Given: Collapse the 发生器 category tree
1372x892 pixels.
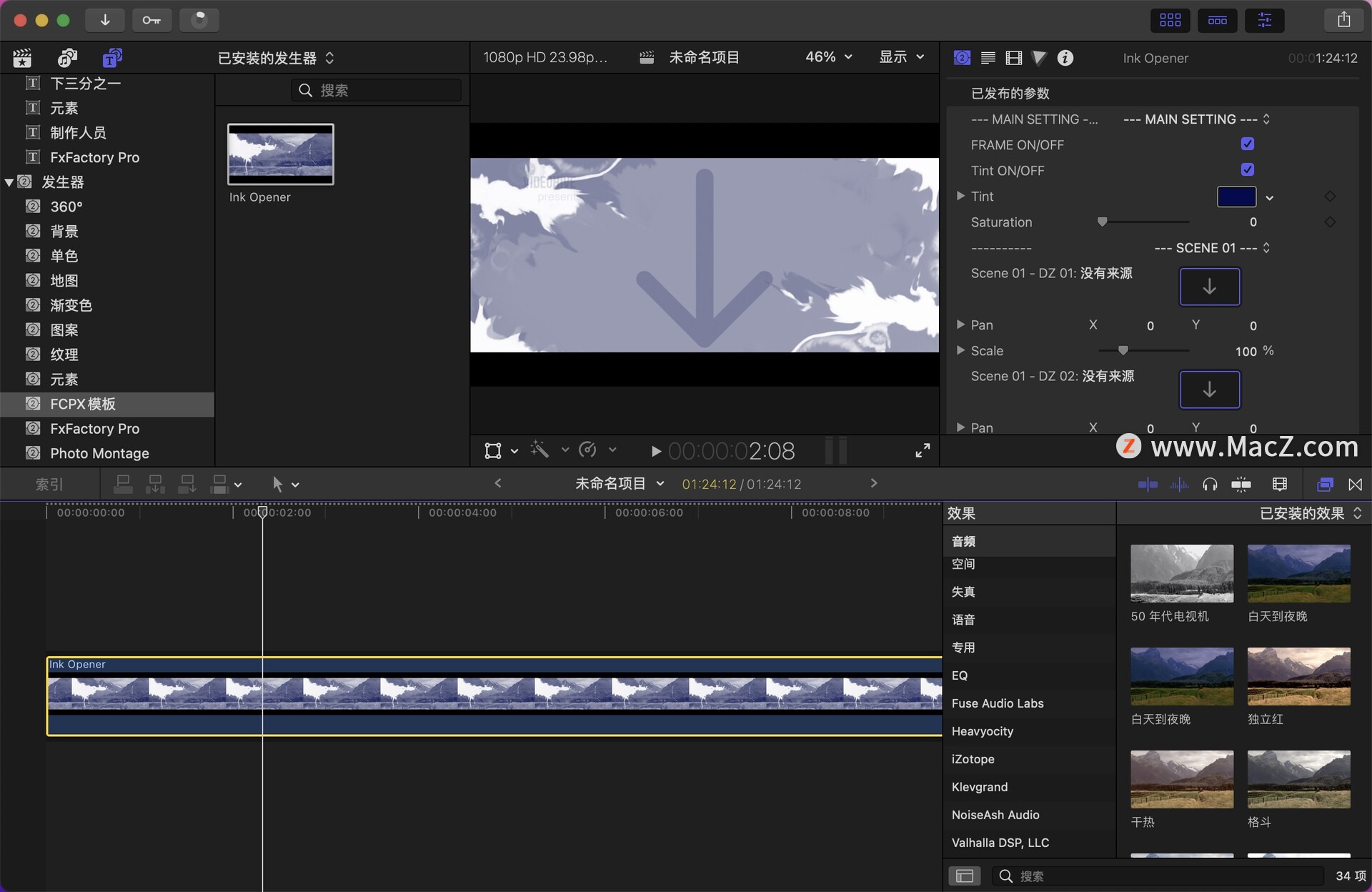Looking at the screenshot, I should point(9,182).
